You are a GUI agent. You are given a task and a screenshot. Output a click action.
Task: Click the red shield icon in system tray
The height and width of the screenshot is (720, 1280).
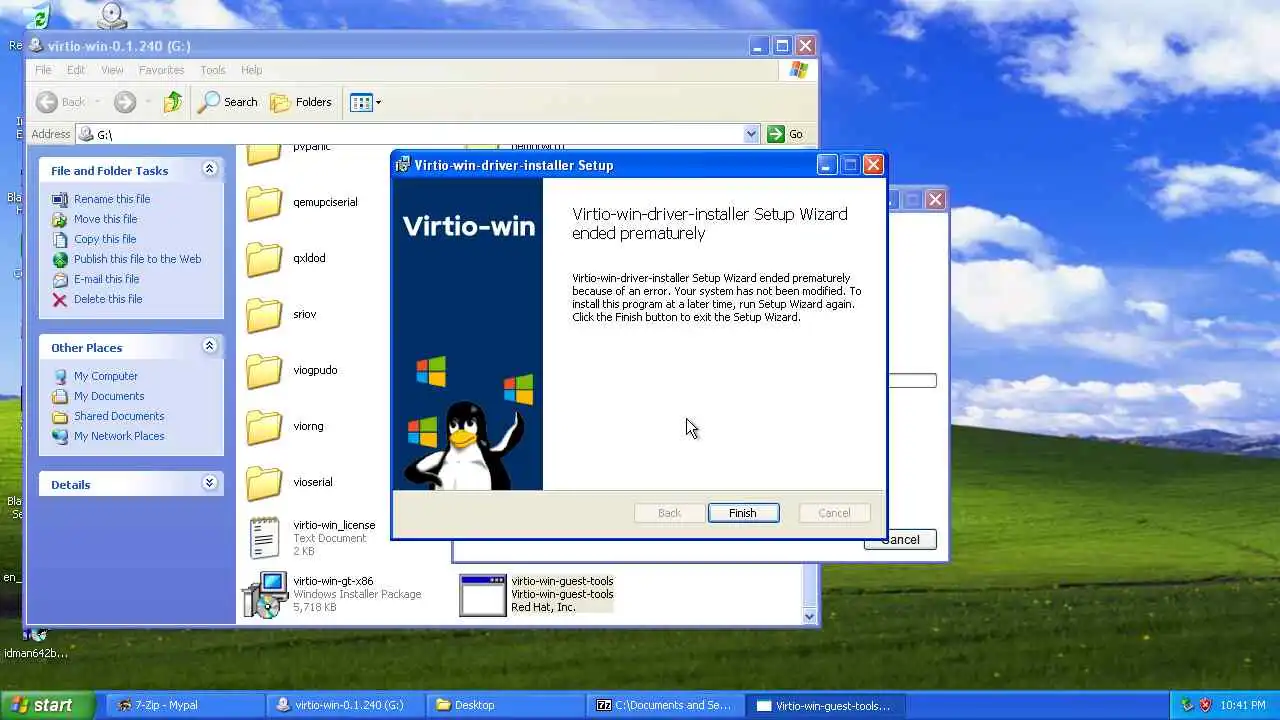(1204, 705)
